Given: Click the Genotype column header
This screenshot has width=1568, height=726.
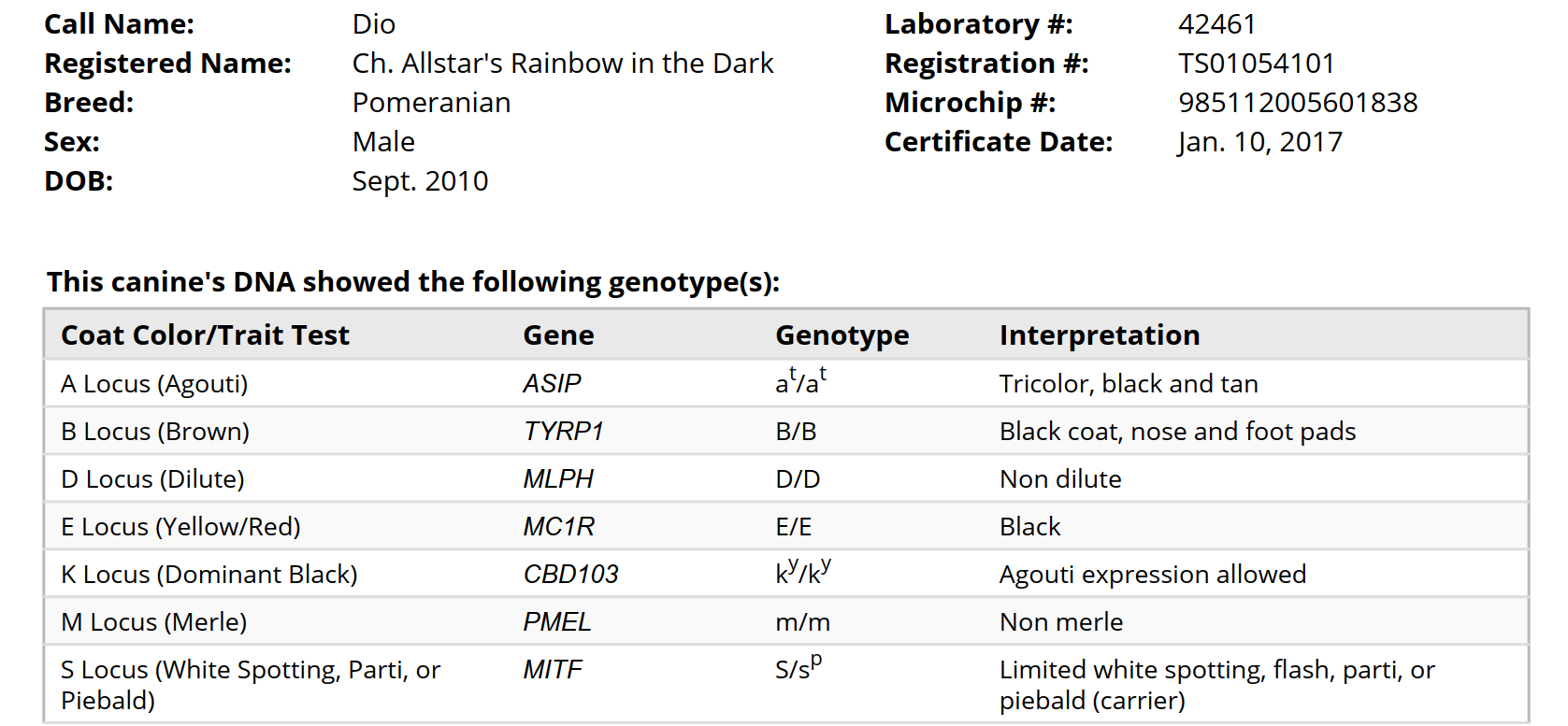Looking at the screenshot, I should click(x=842, y=335).
